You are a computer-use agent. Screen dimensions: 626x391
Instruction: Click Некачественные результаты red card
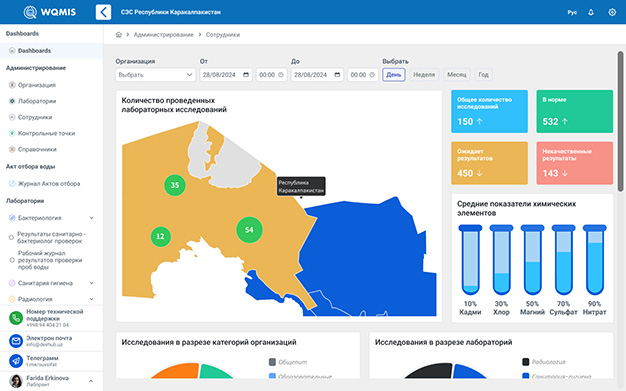(574, 163)
